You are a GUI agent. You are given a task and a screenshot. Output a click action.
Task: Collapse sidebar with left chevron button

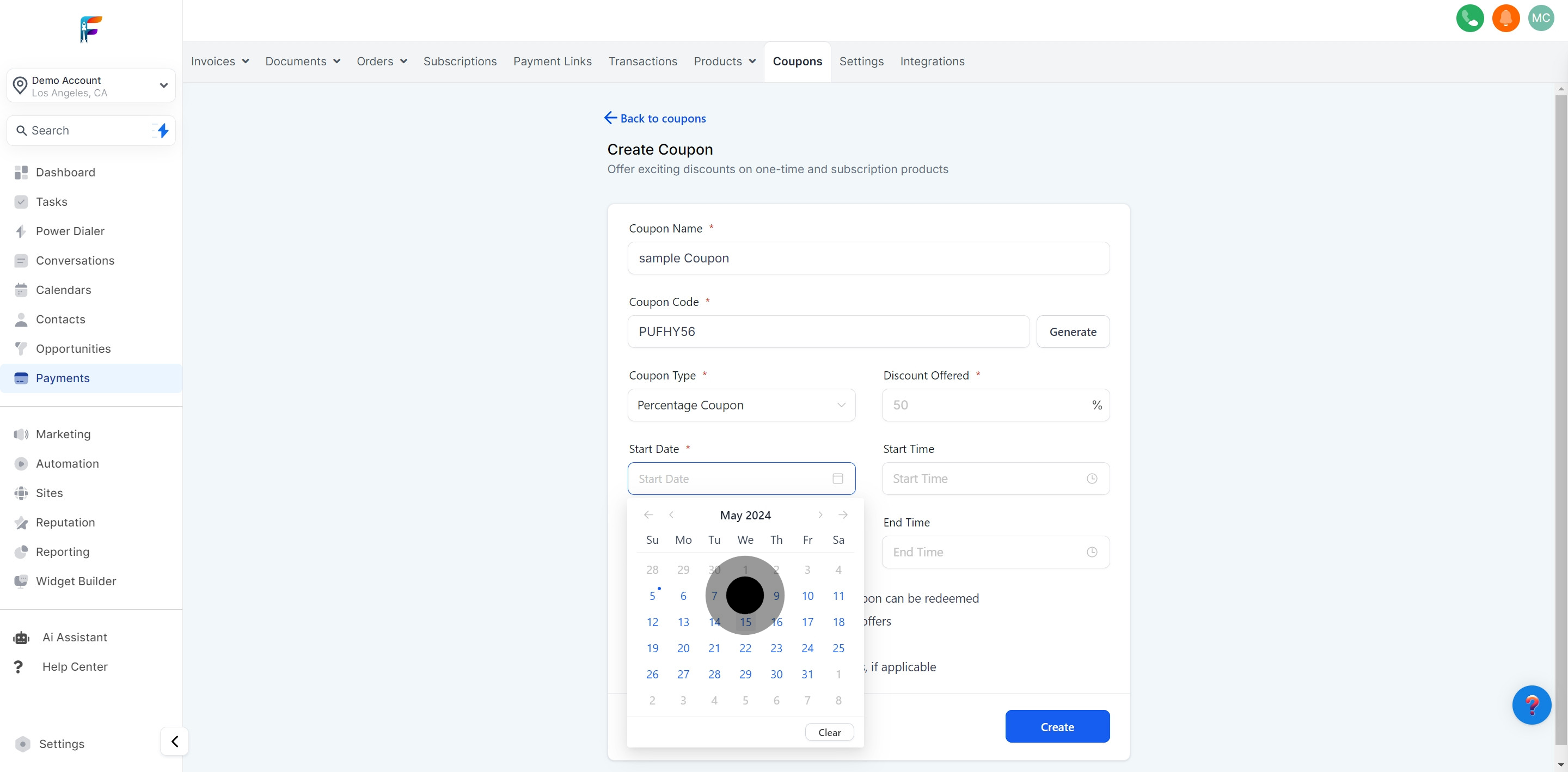(175, 742)
